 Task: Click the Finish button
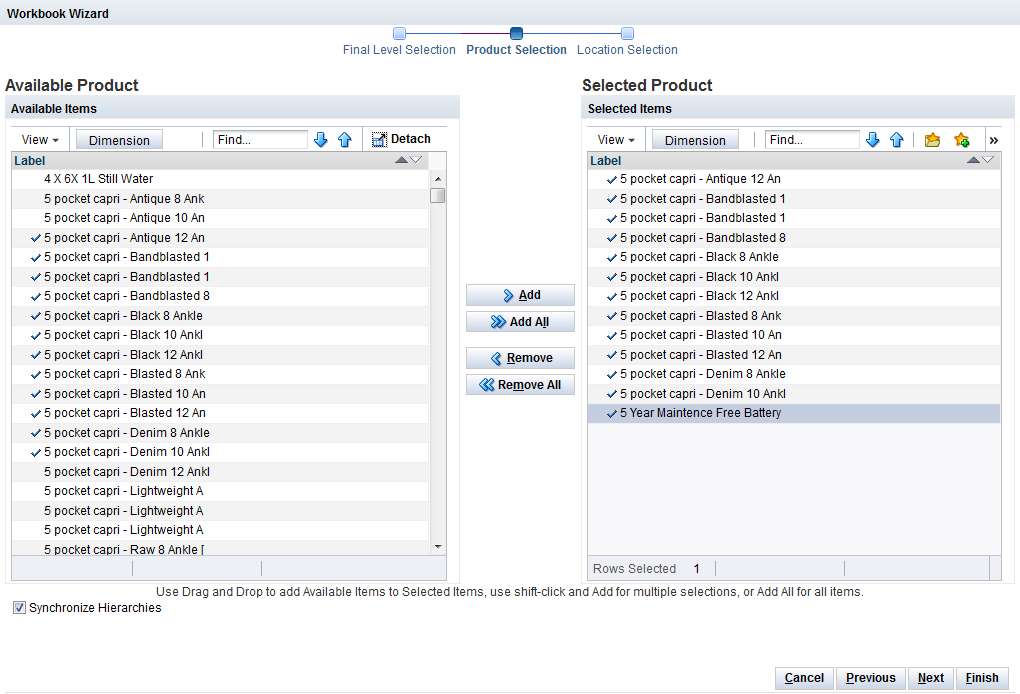pos(982,678)
